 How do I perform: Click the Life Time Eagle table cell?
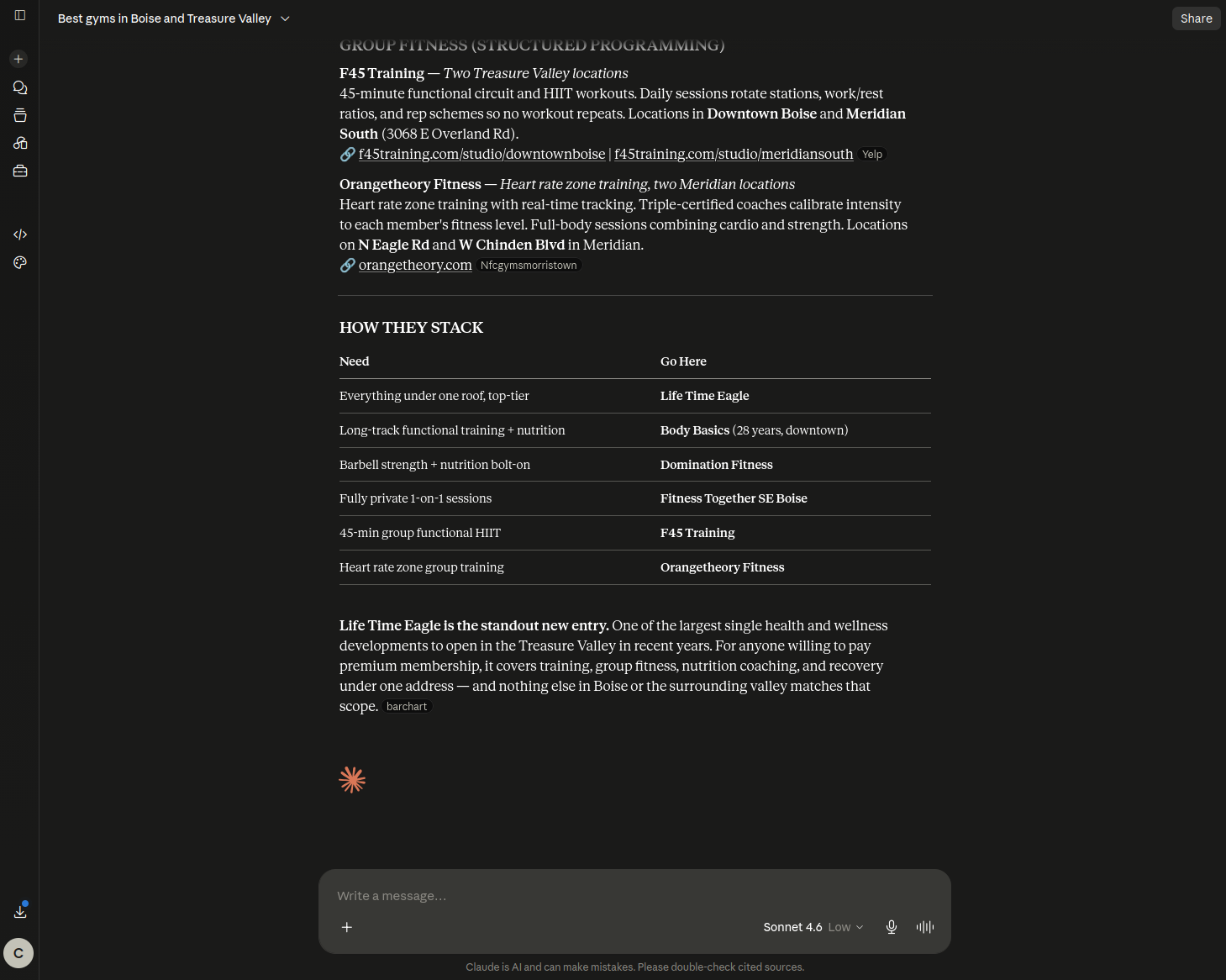[704, 396]
